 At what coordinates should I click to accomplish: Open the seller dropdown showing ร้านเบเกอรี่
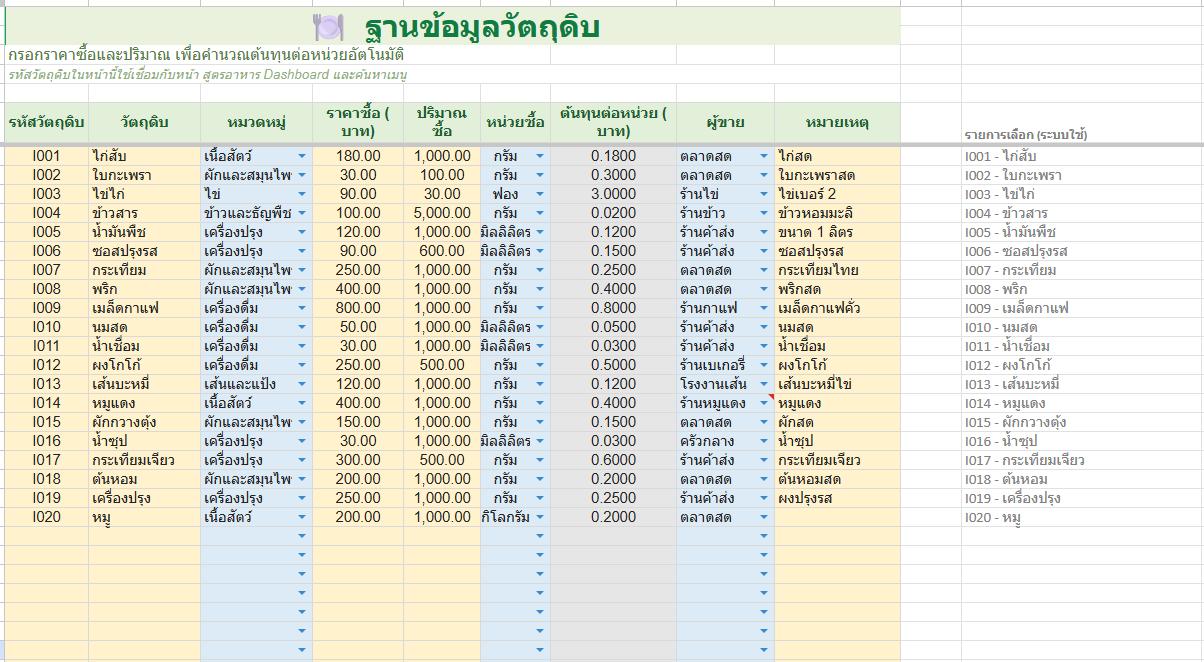click(x=764, y=365)
